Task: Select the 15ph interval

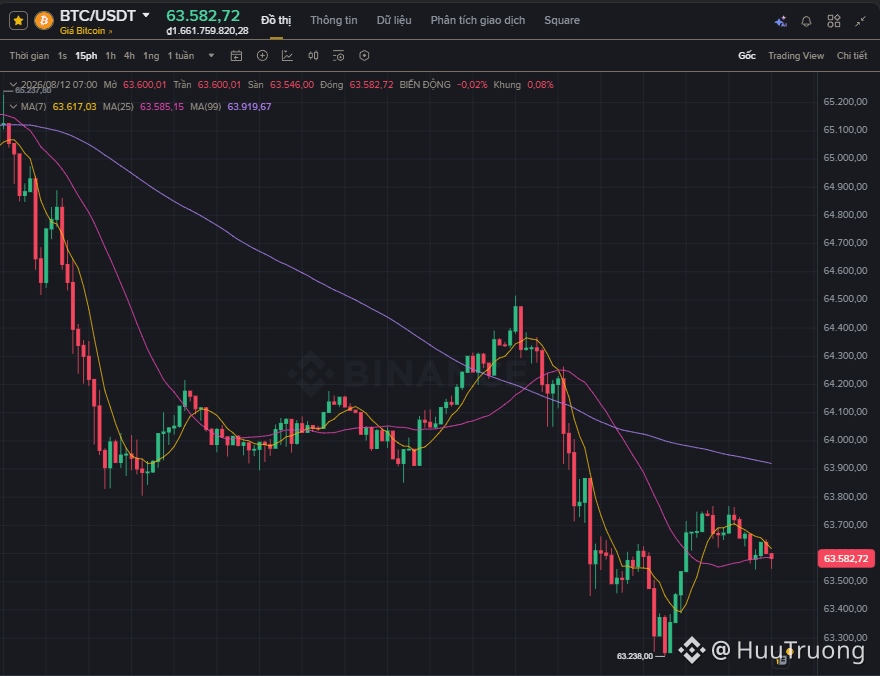Action: tap(86, 56)
